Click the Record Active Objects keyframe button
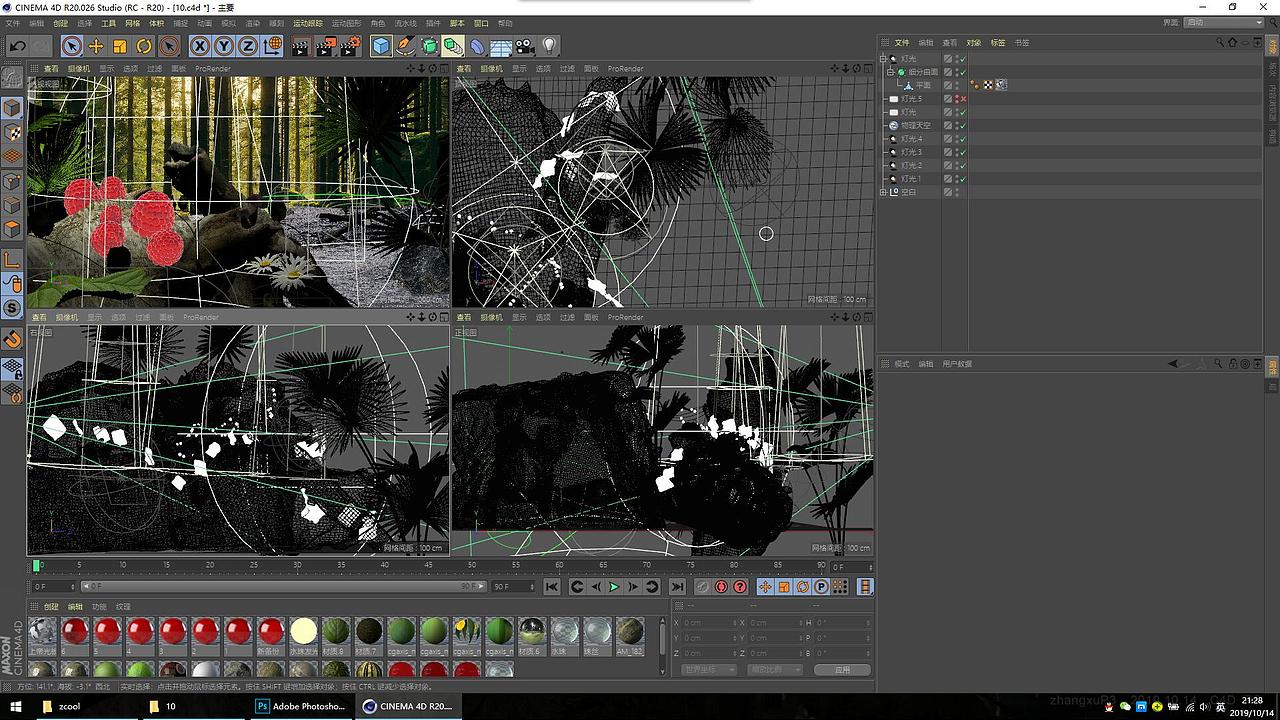This screenshot has width=1280, height=720. coord(702,587)
